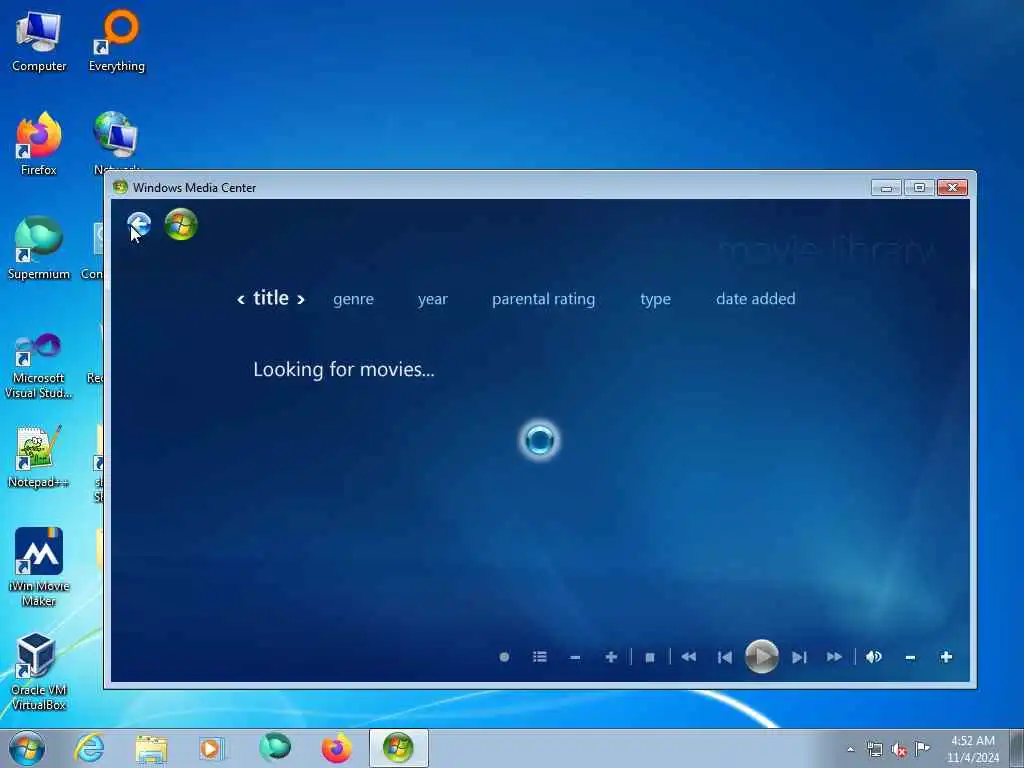Launch Internet Explorer from the taskbar
The height and width of the screenshot is (768, 1024).
point(89,748)
